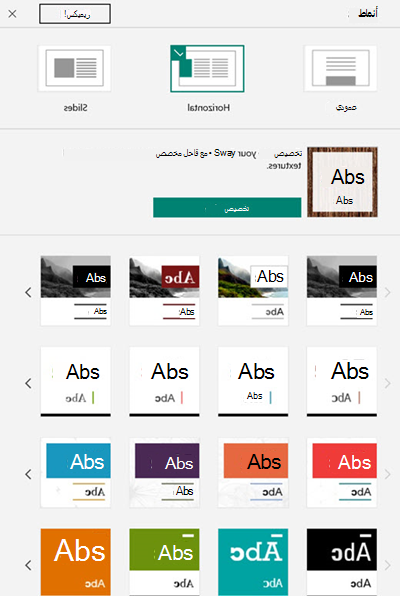Click the Horizontal text label

coord(208,108)
